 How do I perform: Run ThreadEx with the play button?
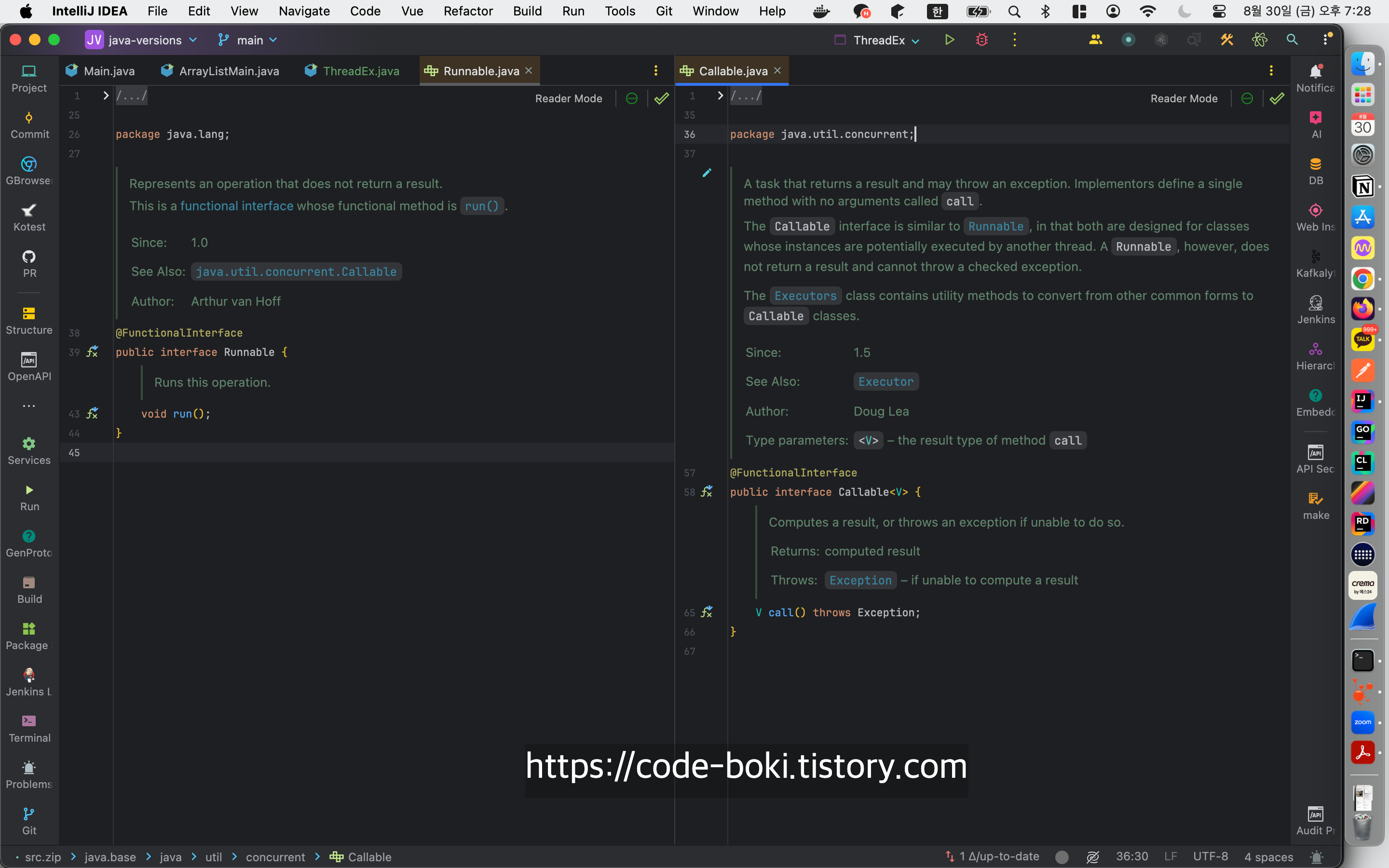[949, 40]
